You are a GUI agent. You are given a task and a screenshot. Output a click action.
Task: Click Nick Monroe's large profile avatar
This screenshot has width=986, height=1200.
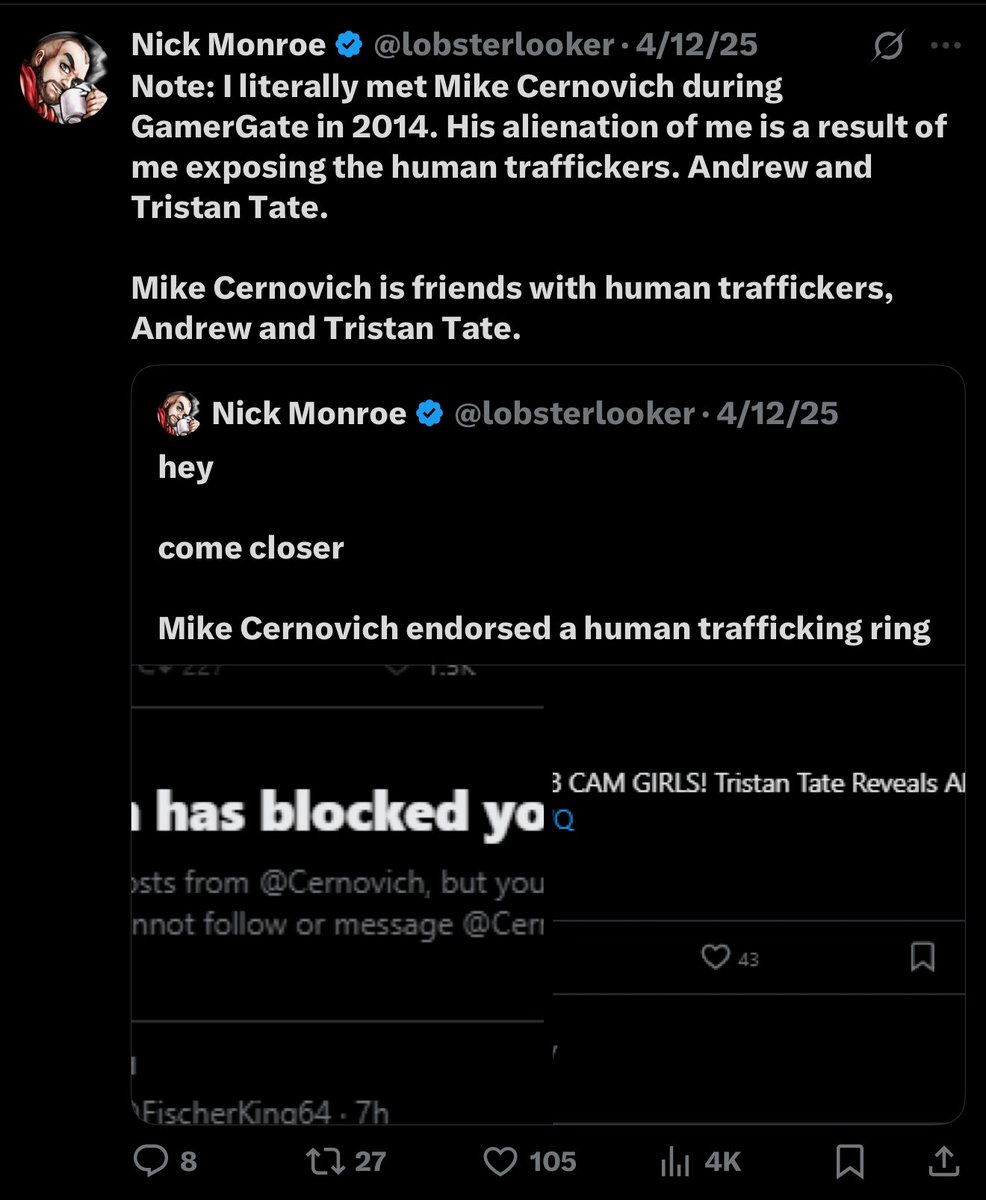(64, 78)
